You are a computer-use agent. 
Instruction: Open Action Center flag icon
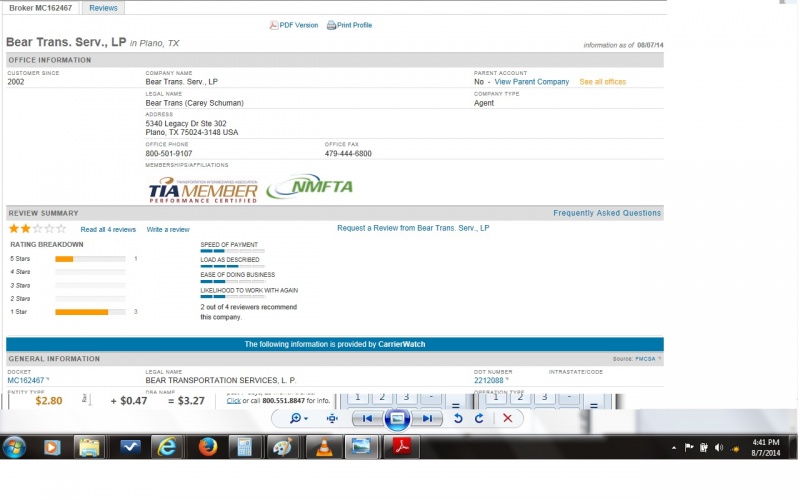(689, 447)
